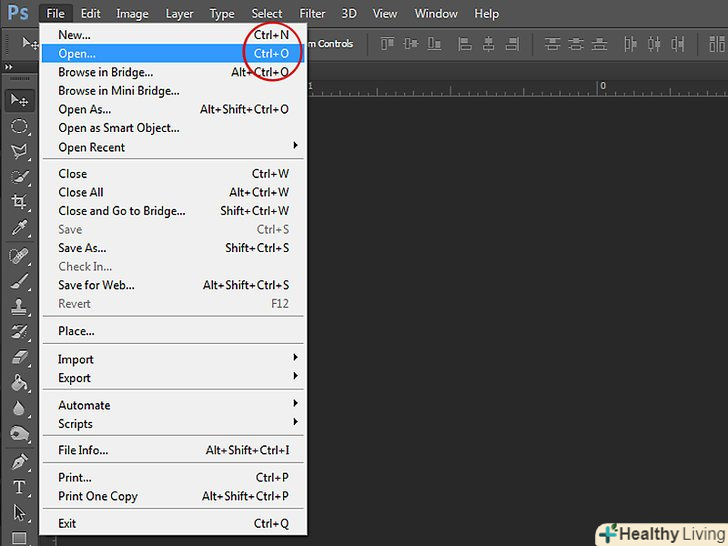Image resolution: width=728 pixels, height=546 pixels.
Task: Select the Eraser tool
Action: click(19, 357)
